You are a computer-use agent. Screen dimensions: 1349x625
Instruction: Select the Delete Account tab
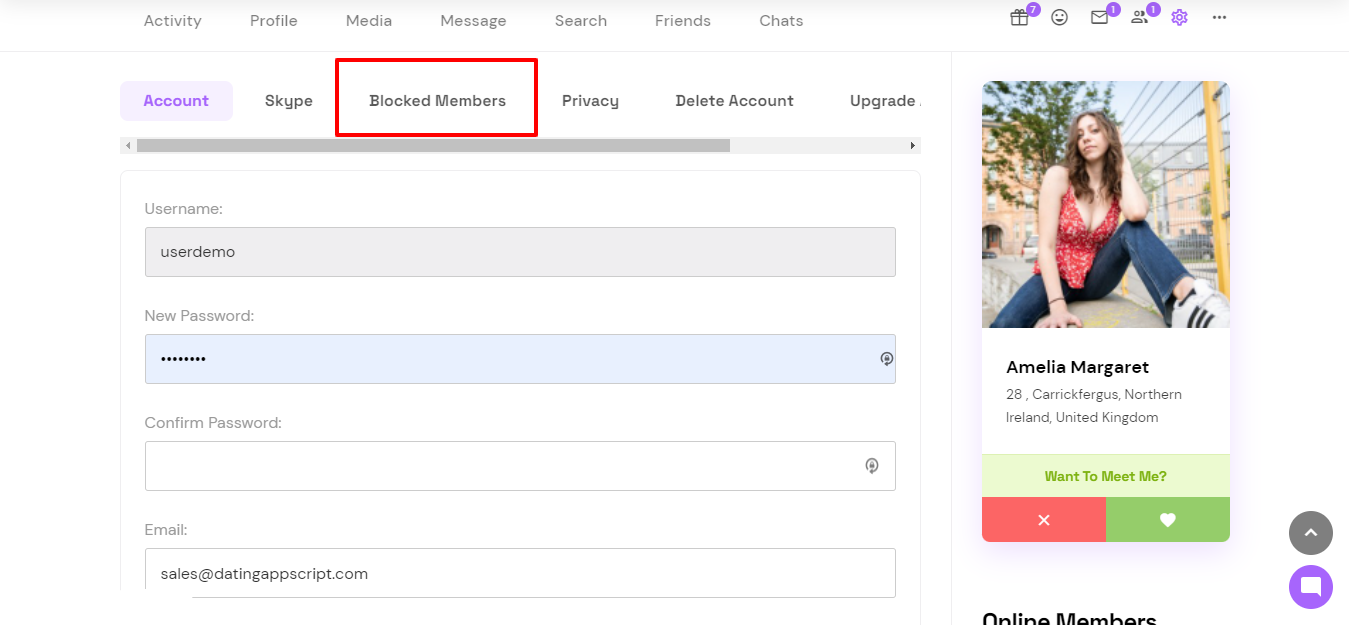tap(734, 101)
